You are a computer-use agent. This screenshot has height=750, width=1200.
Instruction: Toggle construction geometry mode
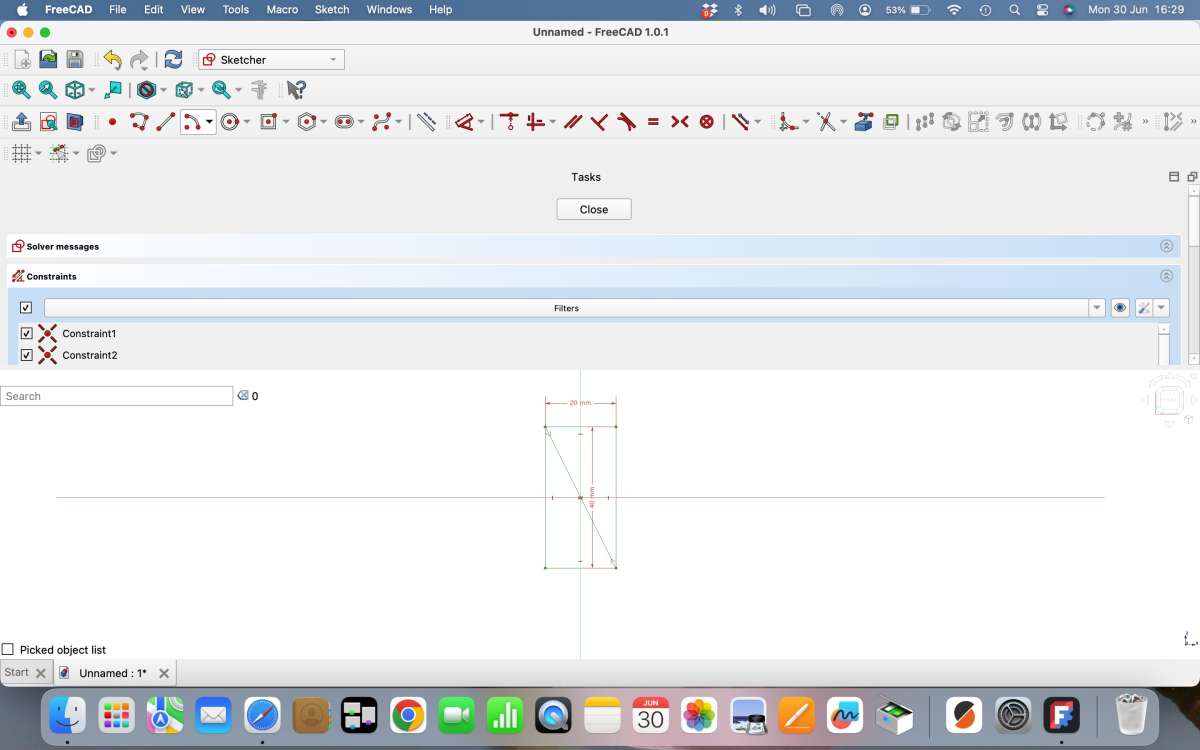(x=426, y=122)
